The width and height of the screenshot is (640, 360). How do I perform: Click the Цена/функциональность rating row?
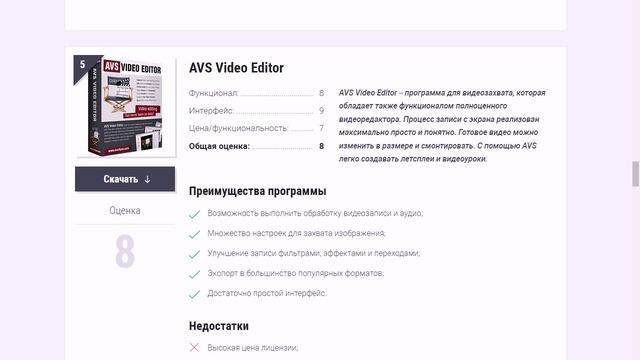pos(256,128)
